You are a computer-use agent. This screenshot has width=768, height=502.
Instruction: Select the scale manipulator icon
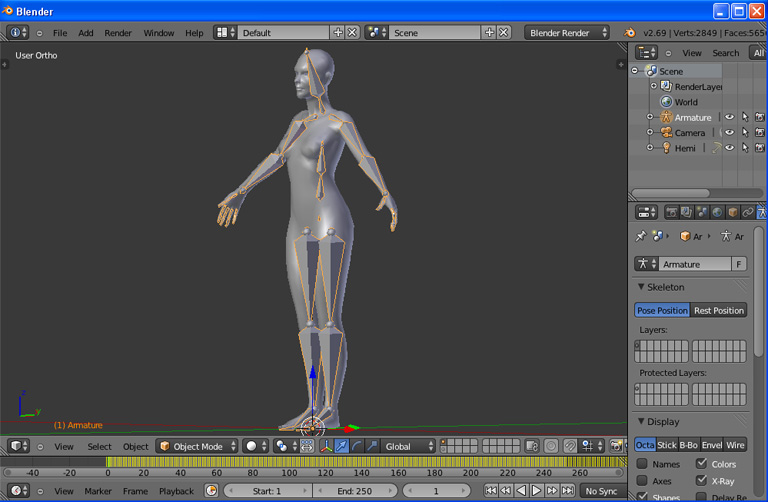(x=372, y=446)
